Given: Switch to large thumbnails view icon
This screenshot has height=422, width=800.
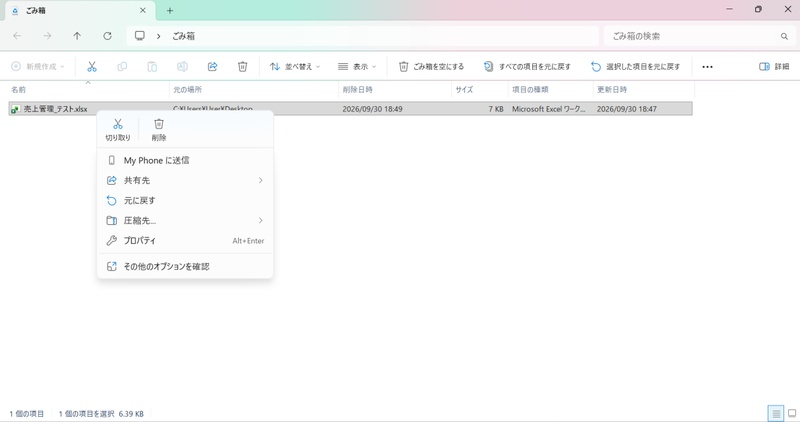Looking at the screenshot, I should (792, 413).
